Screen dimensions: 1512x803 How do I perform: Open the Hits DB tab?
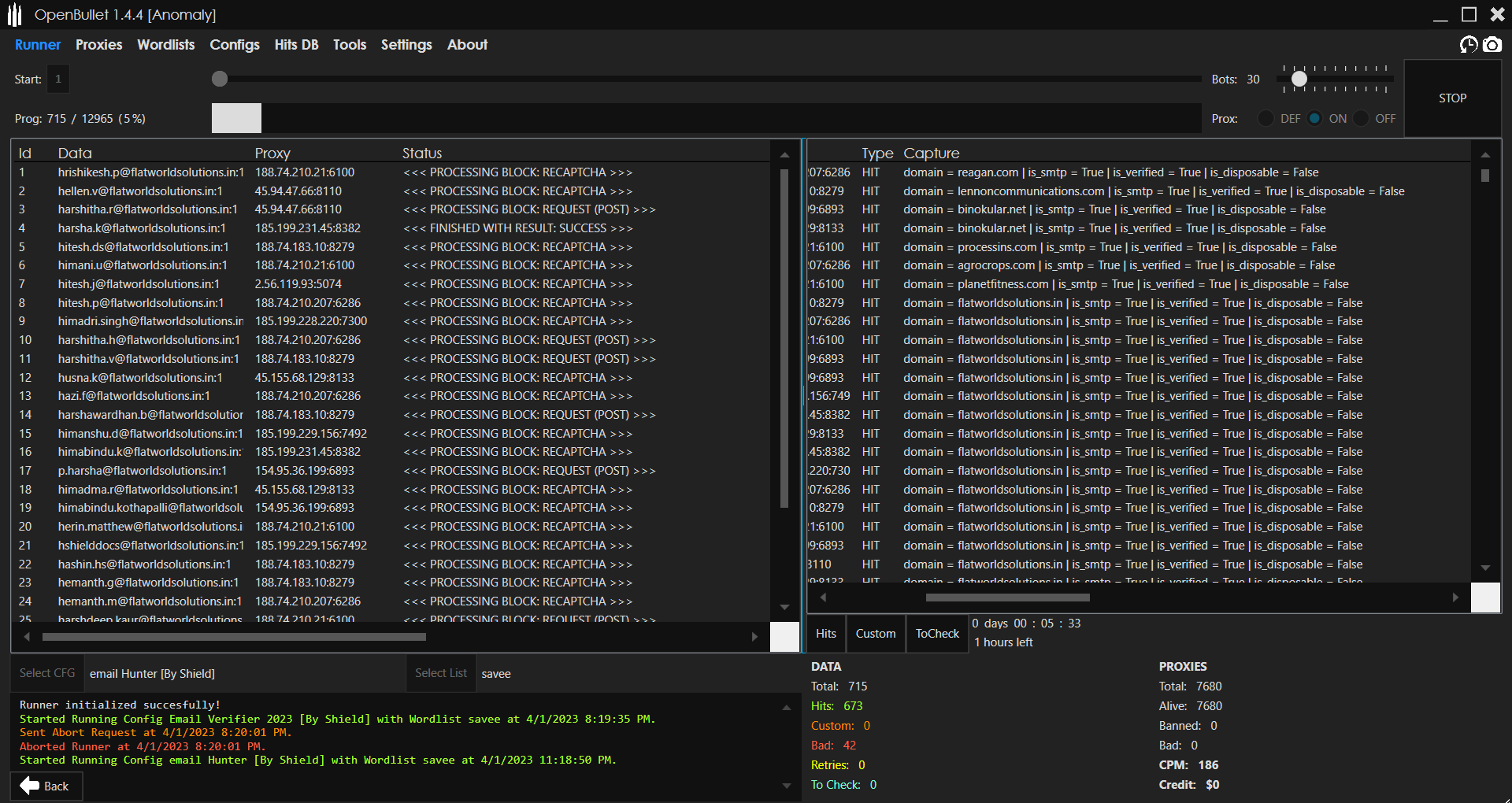coord(297,45)
